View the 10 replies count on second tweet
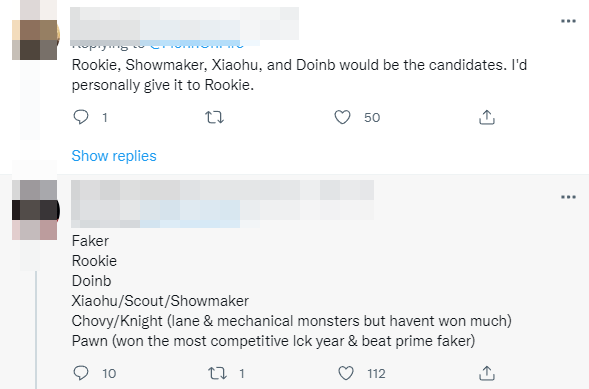Viewport: 589px width, 389px height. pos(109,374)
